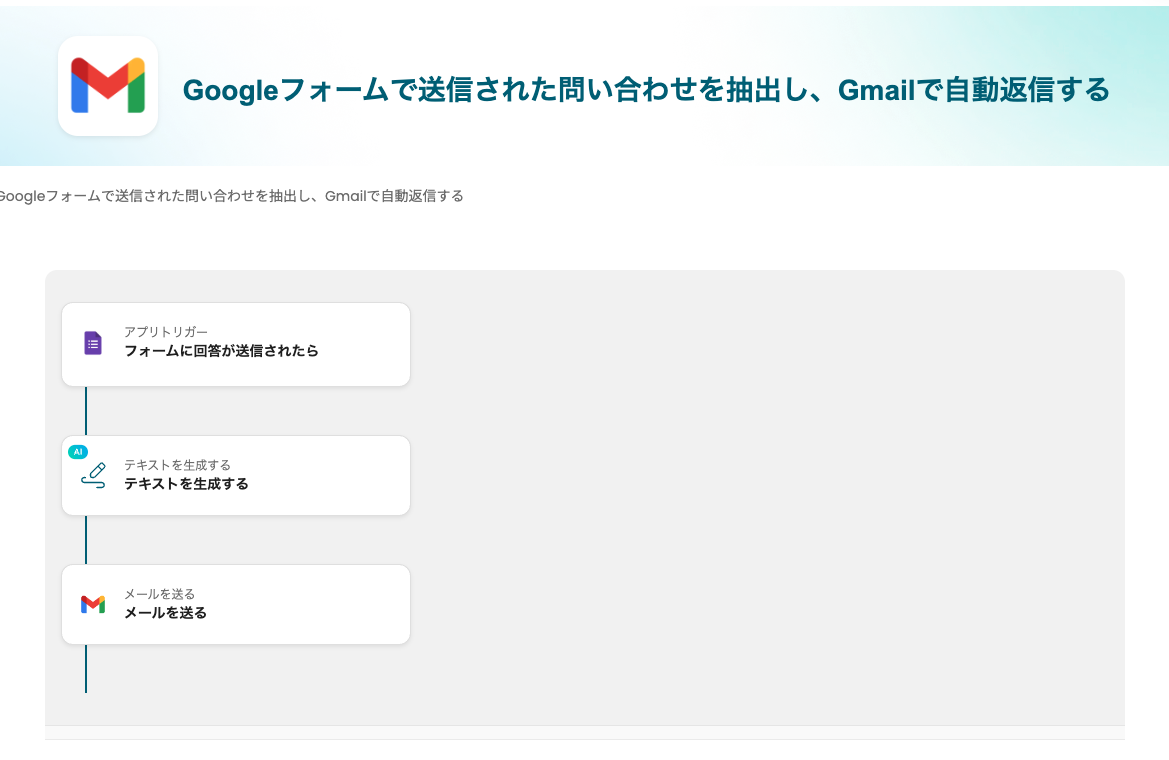Click the trailing connector line below the mail step
Image resolution: width=1169 pixels, height=760 pixels.
pyautogui.click(x=86, y=668)
